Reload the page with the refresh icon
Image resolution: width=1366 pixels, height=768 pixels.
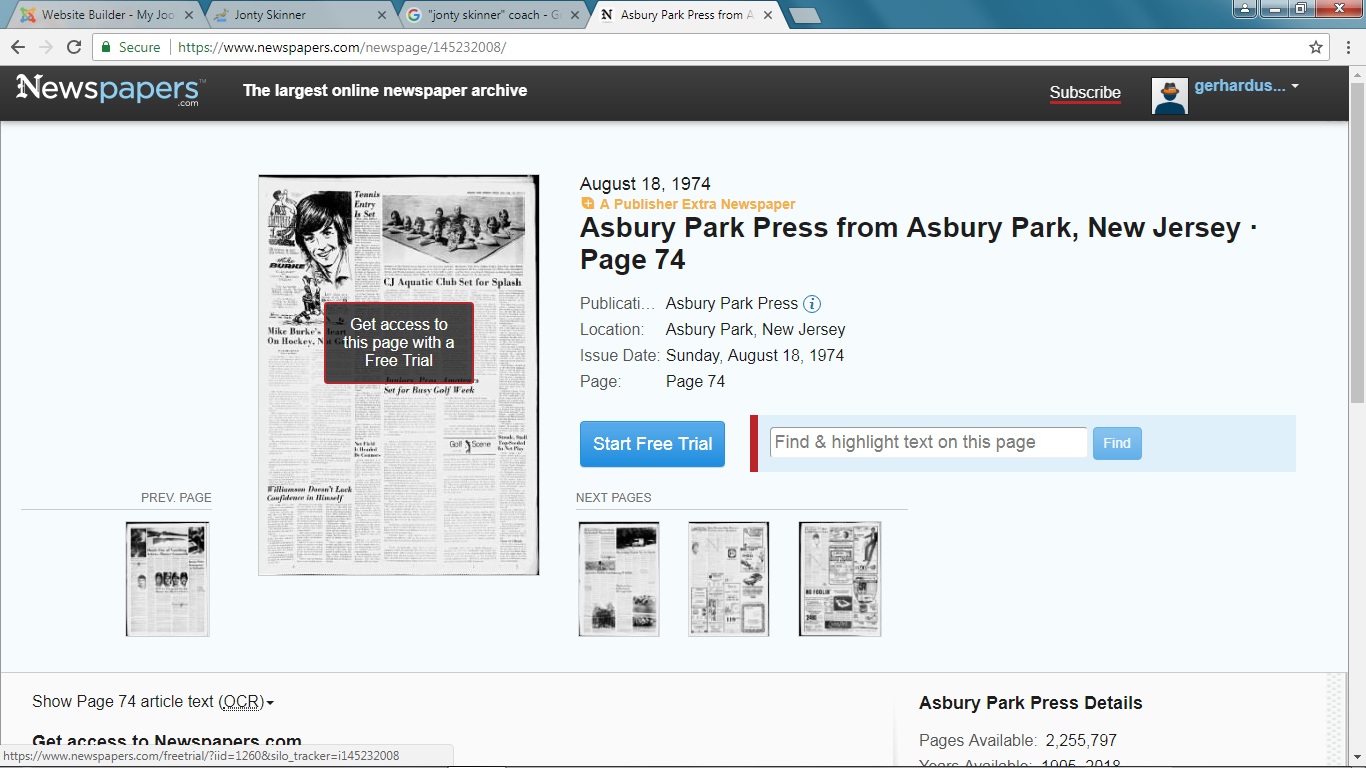pos(74,47)
